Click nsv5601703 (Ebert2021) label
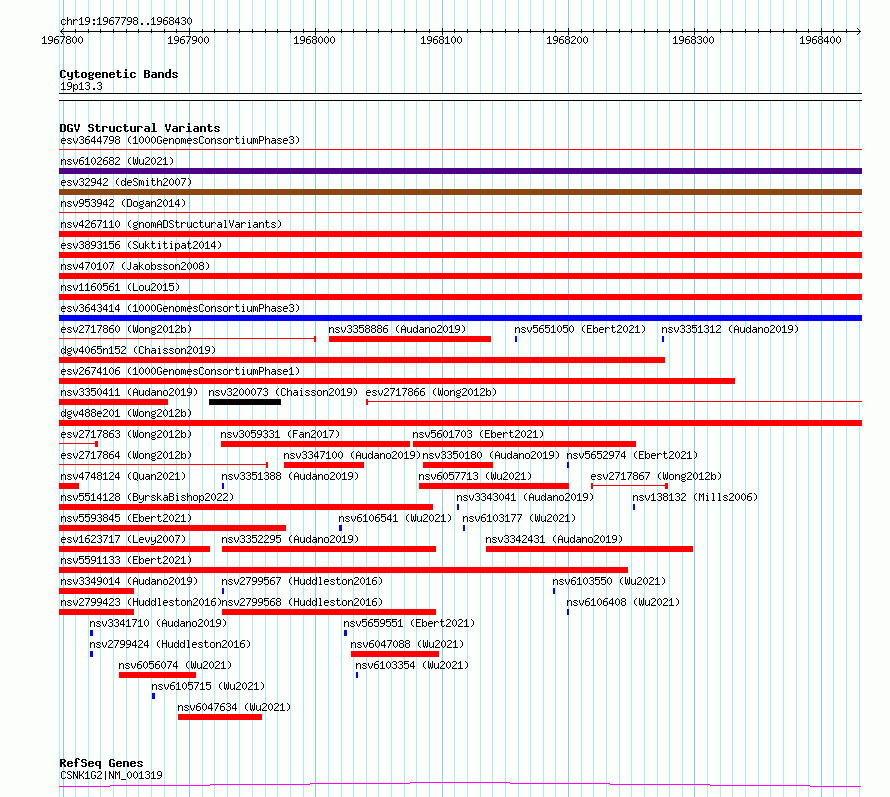Image resolution: width=890 pixels, height=797 pixels. pos(478,434)
